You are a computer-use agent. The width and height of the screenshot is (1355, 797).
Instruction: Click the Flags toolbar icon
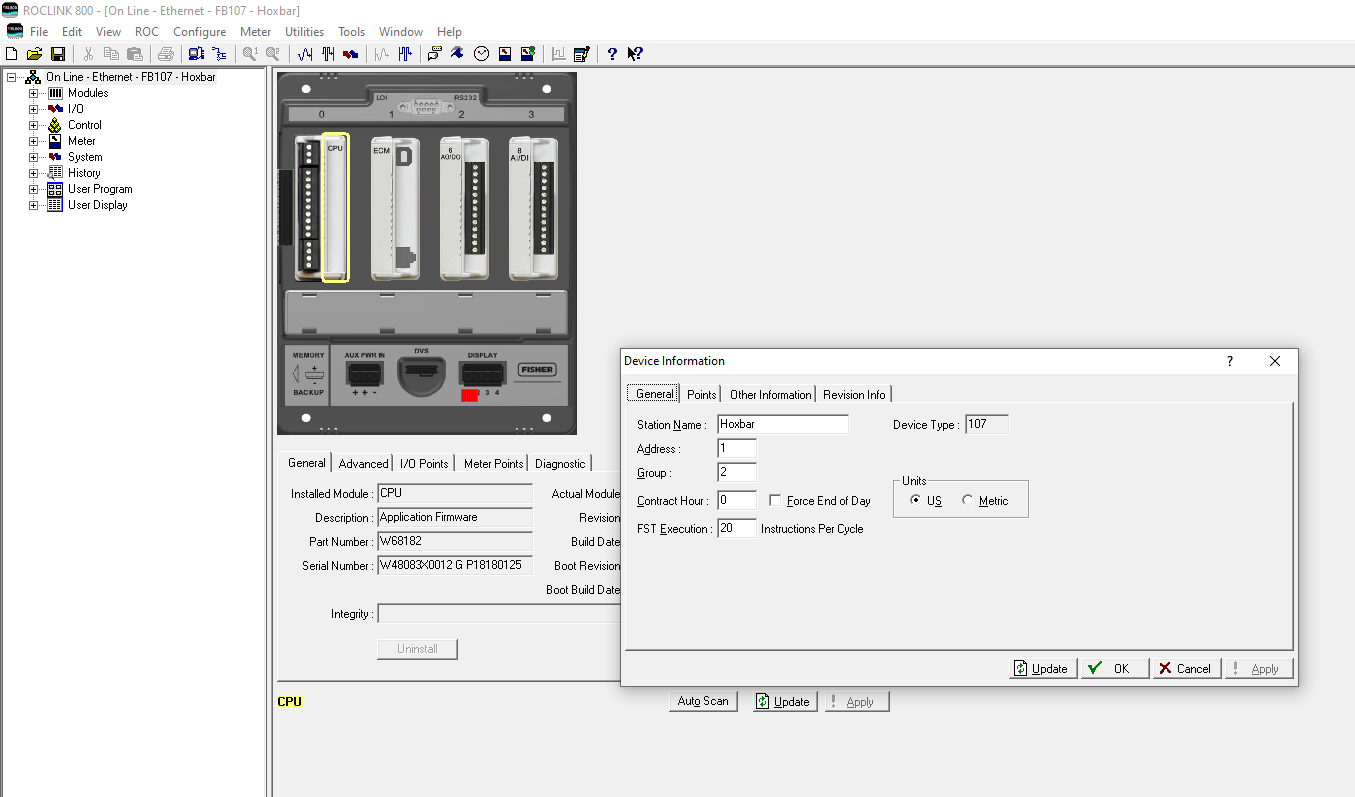(x=349, y=53)
